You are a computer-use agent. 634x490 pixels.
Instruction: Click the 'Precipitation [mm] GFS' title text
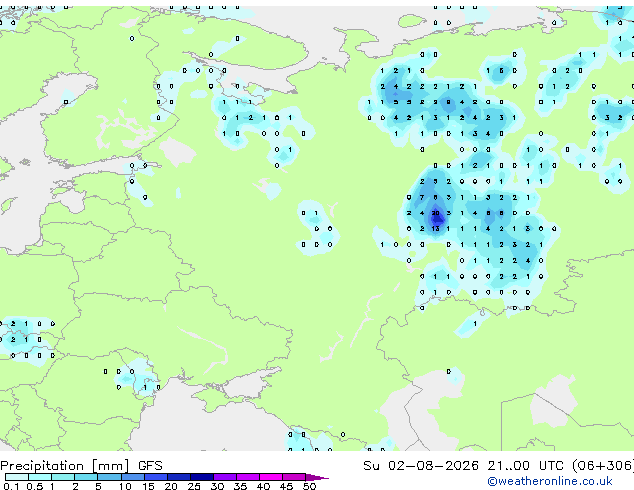81,466
